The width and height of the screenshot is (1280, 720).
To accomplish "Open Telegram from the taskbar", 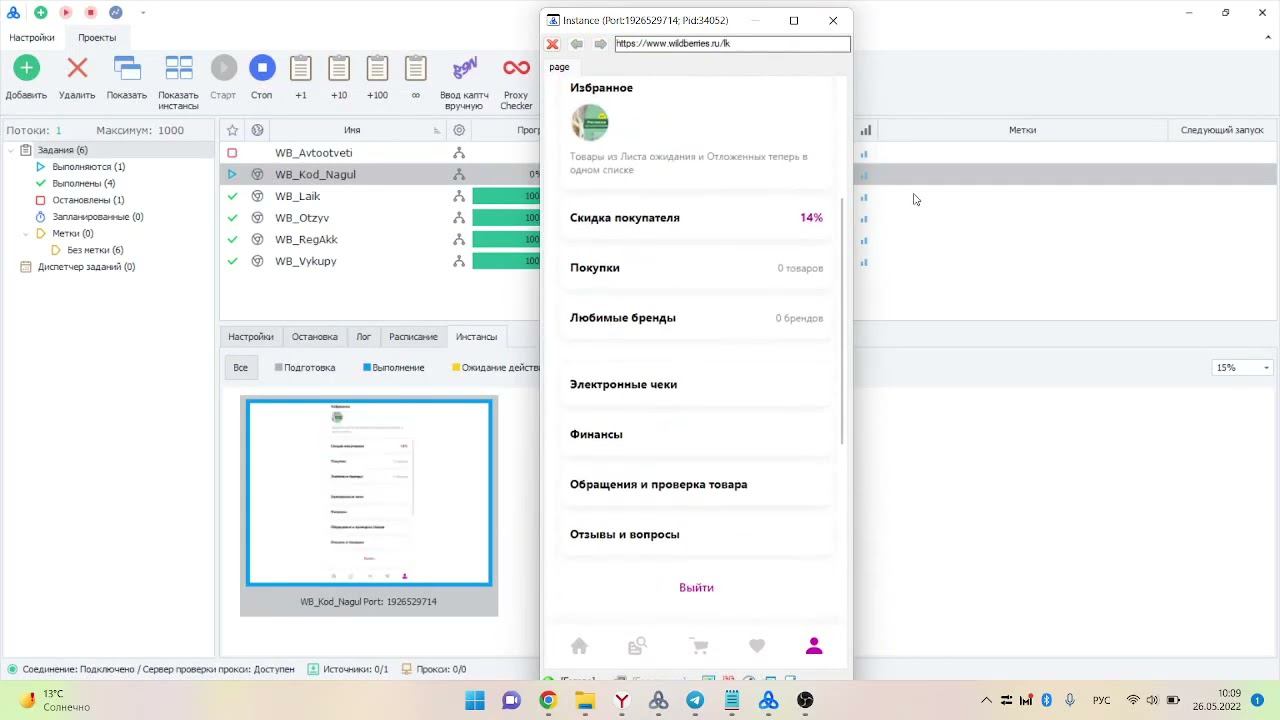I will (x=695, y=701).
